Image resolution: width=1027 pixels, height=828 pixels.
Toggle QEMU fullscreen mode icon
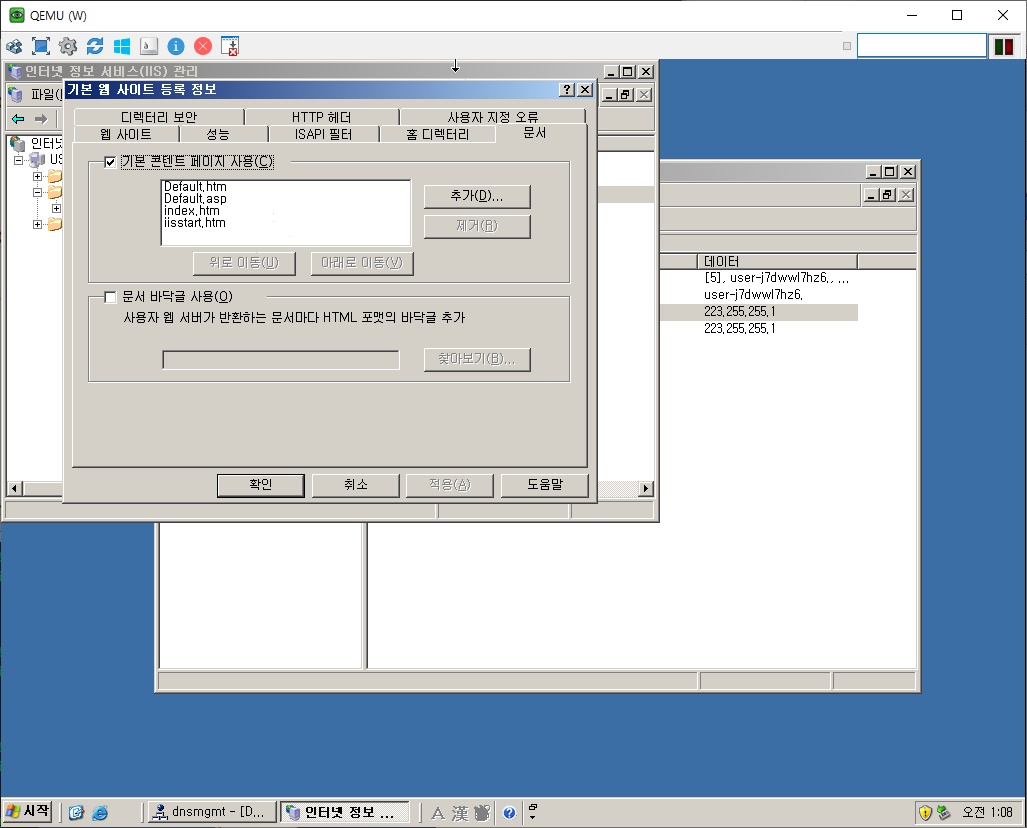(41, 47)
